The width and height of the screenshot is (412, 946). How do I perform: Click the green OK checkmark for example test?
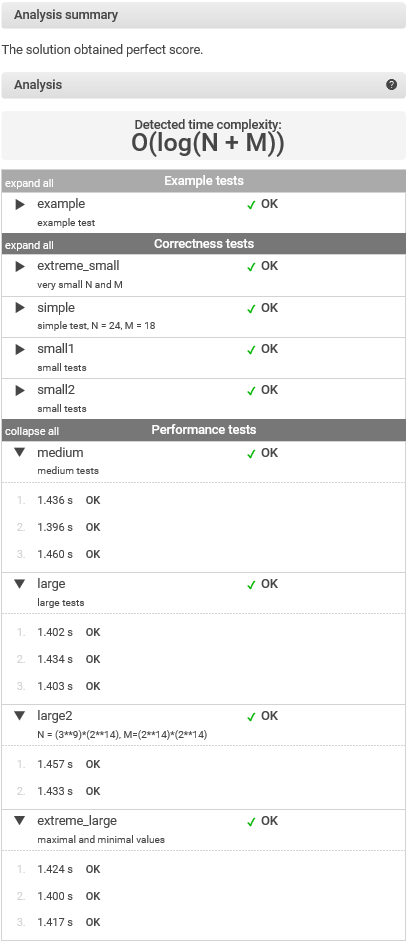(x=252, y=205)
